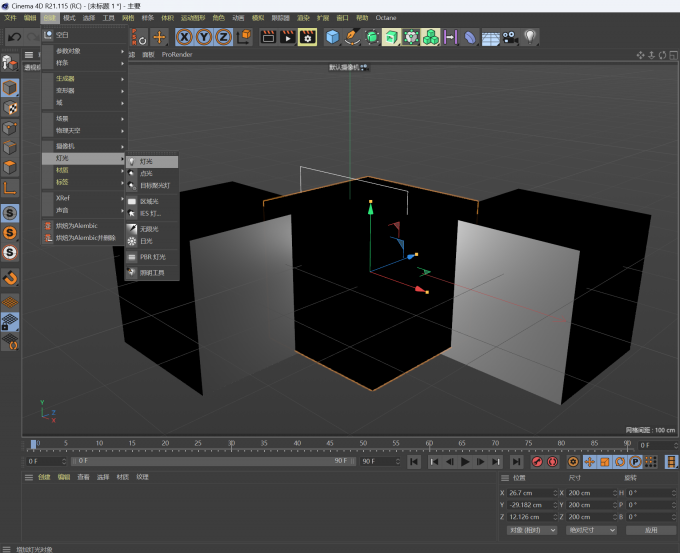
Task: Click the position X field 26.7 cm
Action: tap(532, 493)
